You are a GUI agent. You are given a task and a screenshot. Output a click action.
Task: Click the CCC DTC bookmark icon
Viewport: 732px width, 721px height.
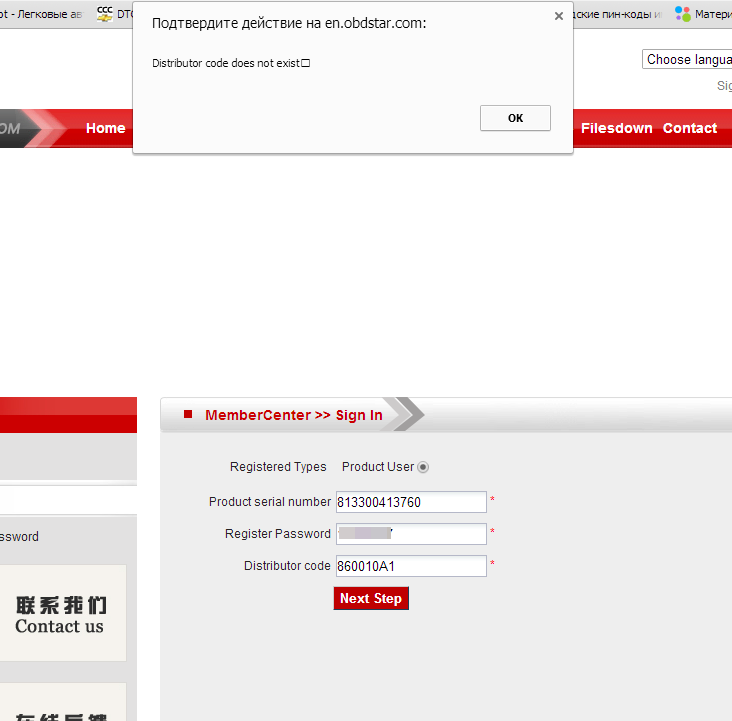[x=105, y=14]
